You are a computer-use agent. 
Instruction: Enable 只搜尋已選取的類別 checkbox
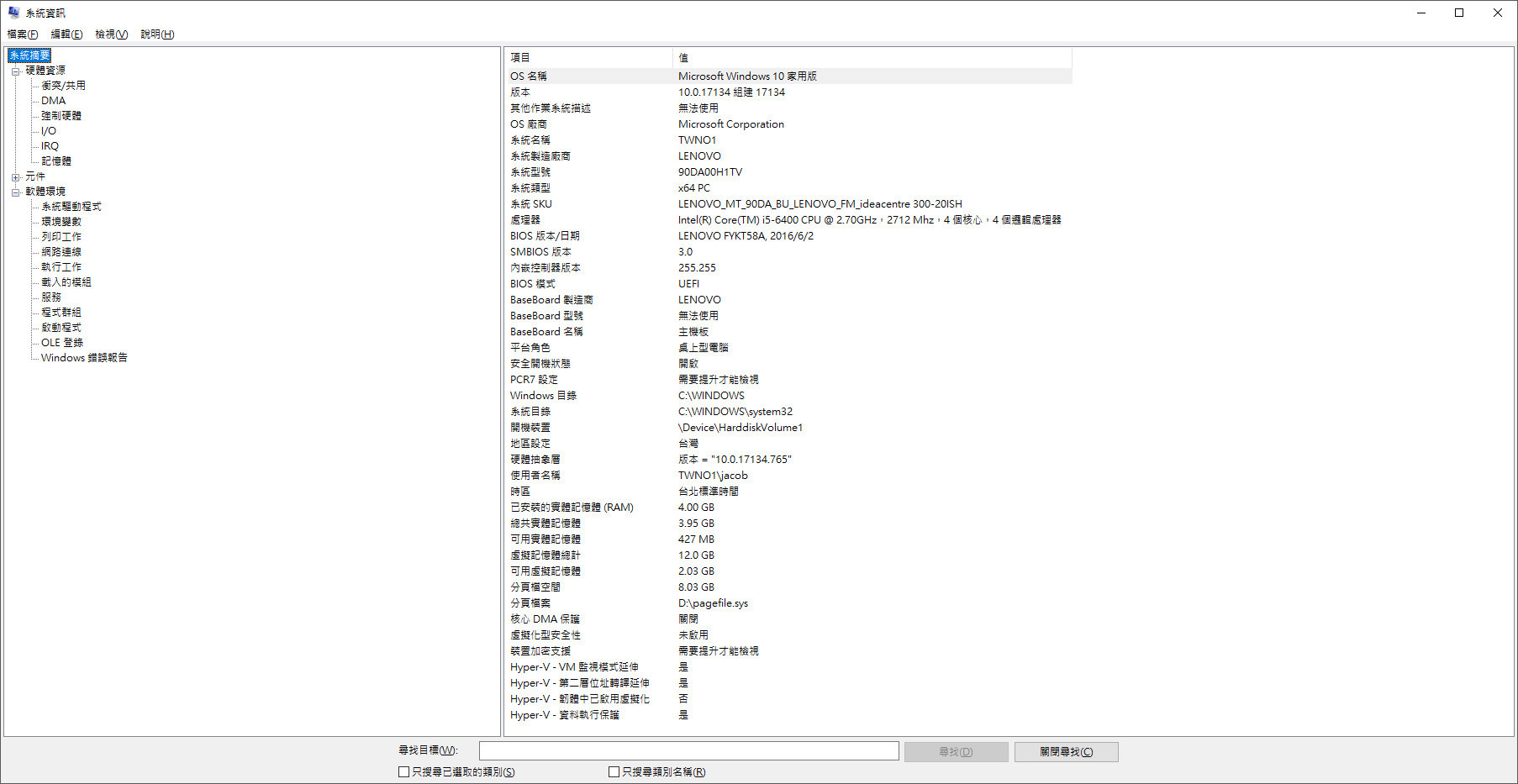[403, 771]
